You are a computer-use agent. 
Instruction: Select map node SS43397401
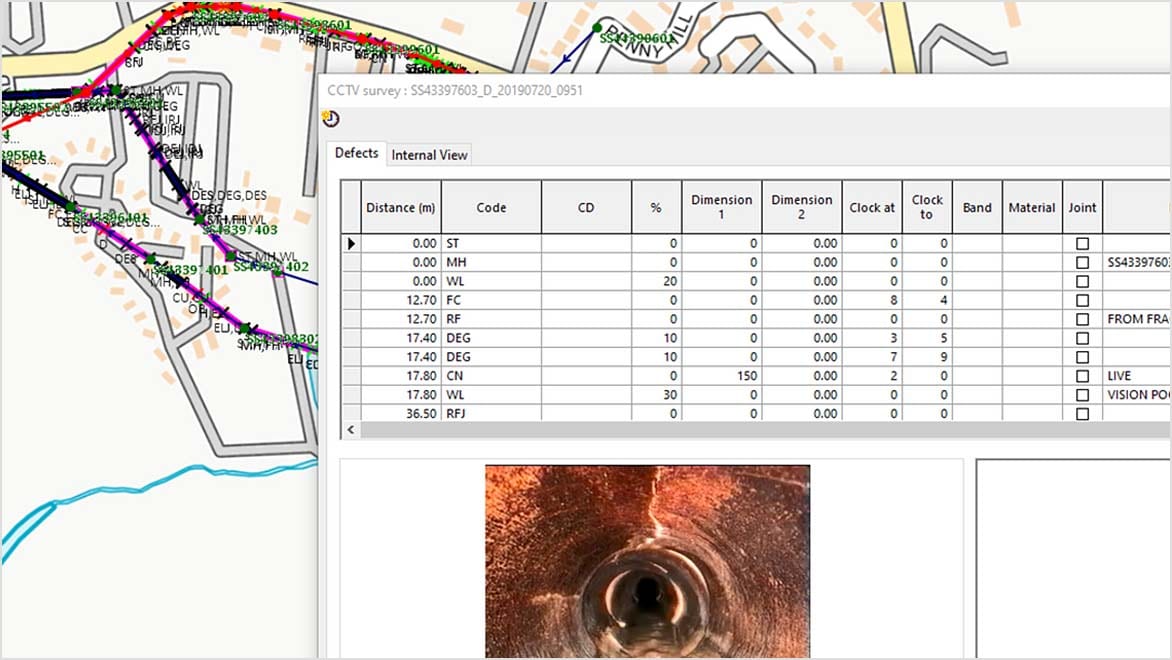tap(150, 259)
